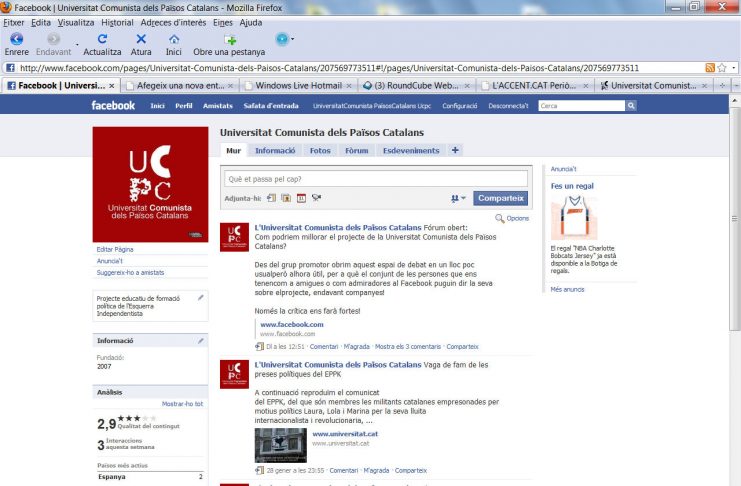
Task: Open Configuració in the Facebook header
Action: pyautogui.click(x=459, y=106)
